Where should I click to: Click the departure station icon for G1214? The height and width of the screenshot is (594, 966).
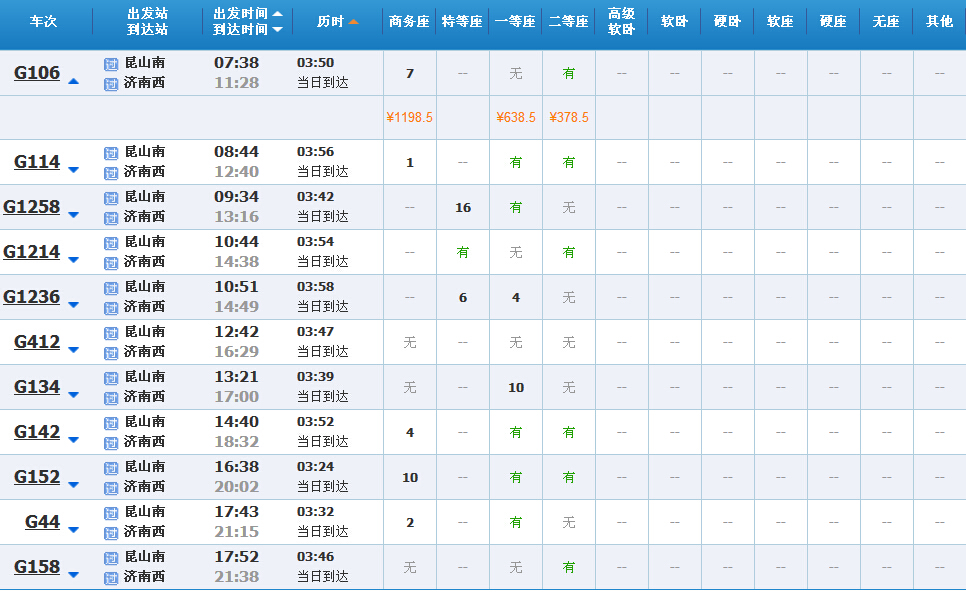(111, 243)
